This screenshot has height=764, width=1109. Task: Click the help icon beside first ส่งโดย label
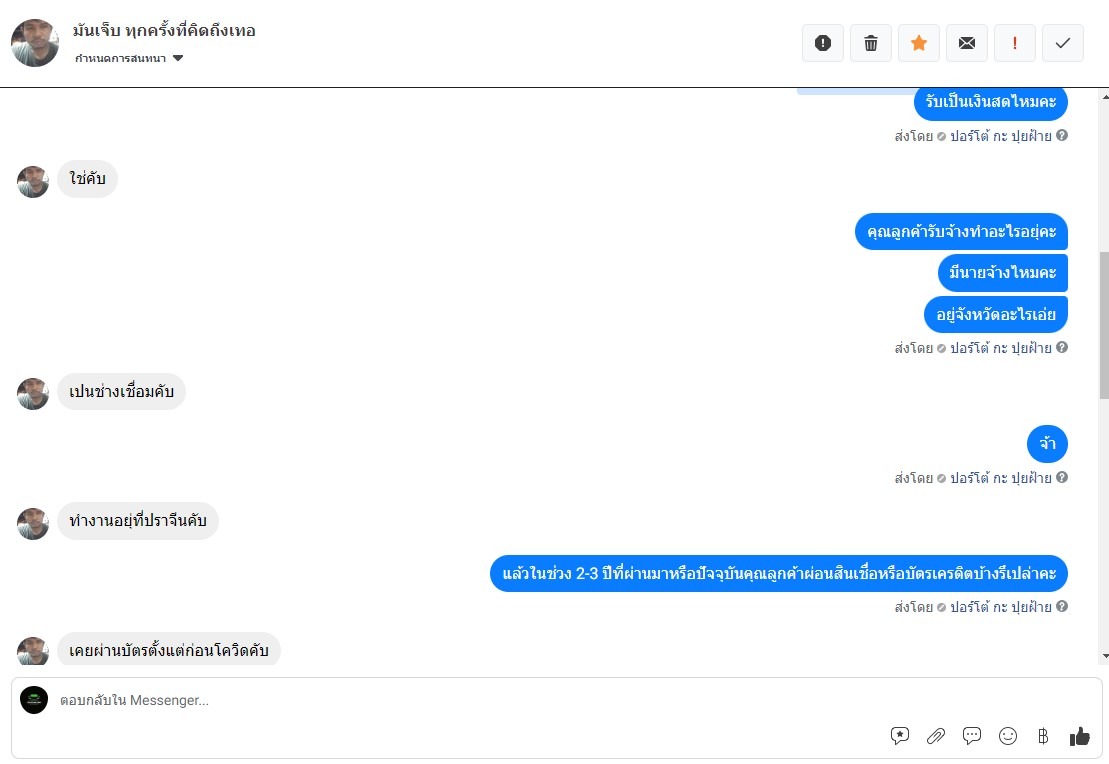click(1062, 135)
